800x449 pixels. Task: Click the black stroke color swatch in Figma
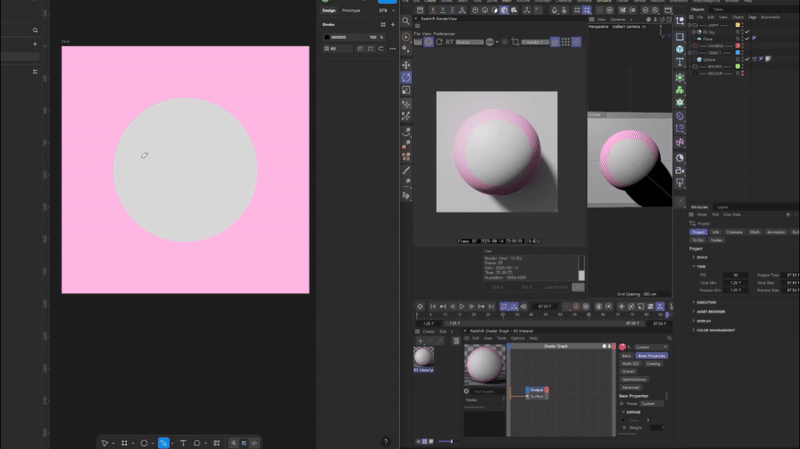click(x=327, y=37)
